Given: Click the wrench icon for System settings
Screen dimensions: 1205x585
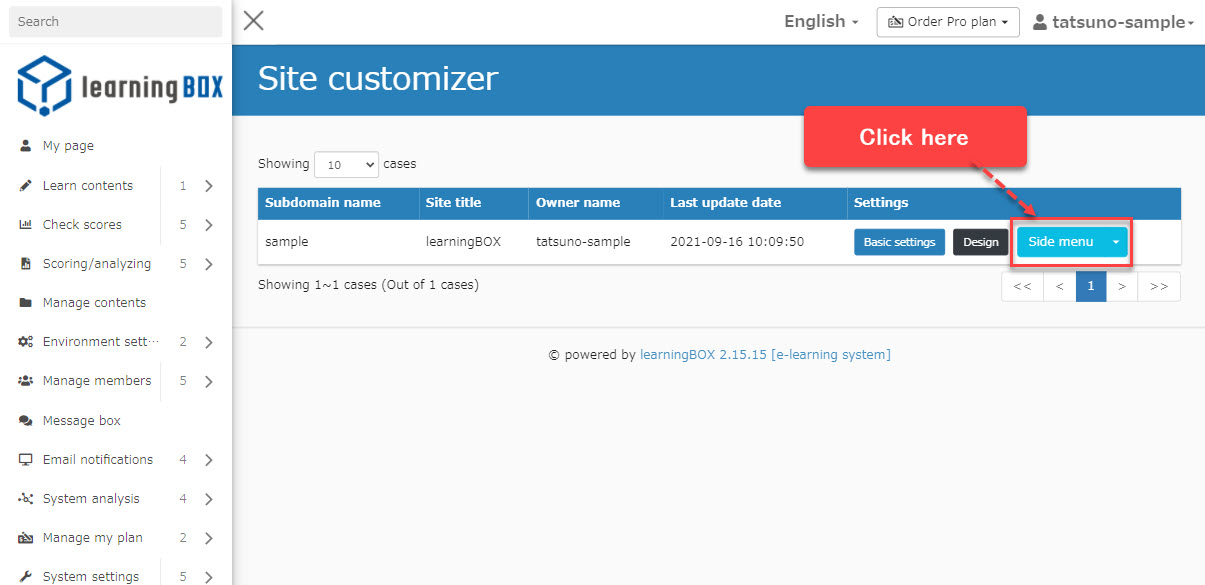Looking at the screenshot, I should click(x=26, y=577).
